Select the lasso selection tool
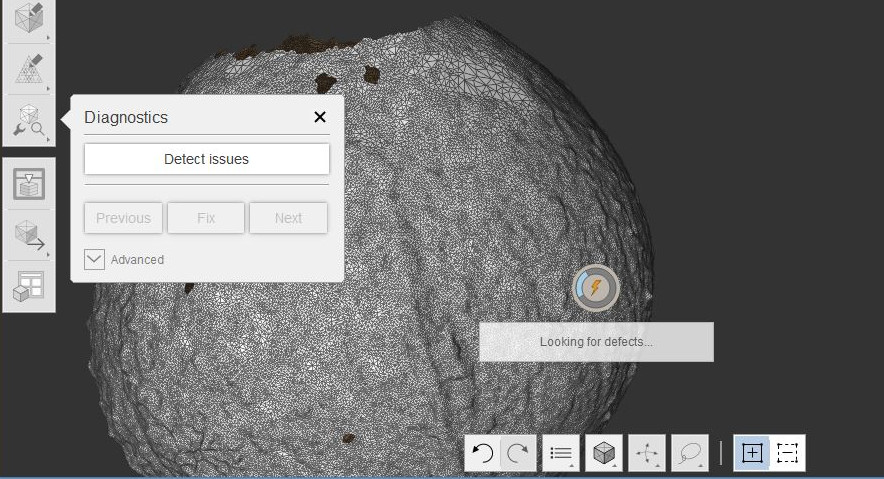This screenshot has width=884, height=479. [690, 453]
